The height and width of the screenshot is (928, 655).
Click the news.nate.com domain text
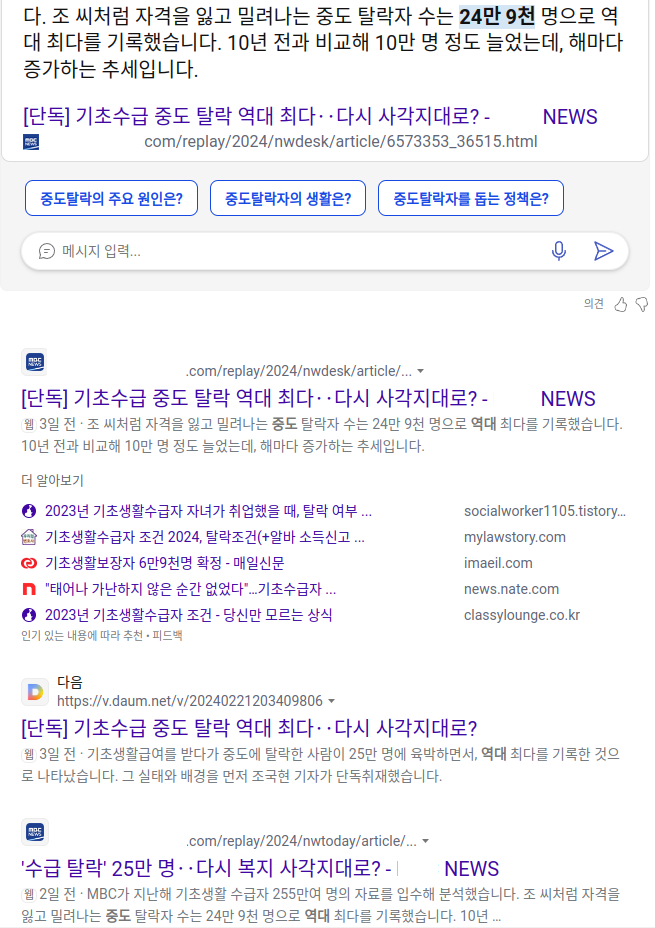click(511, 589)
